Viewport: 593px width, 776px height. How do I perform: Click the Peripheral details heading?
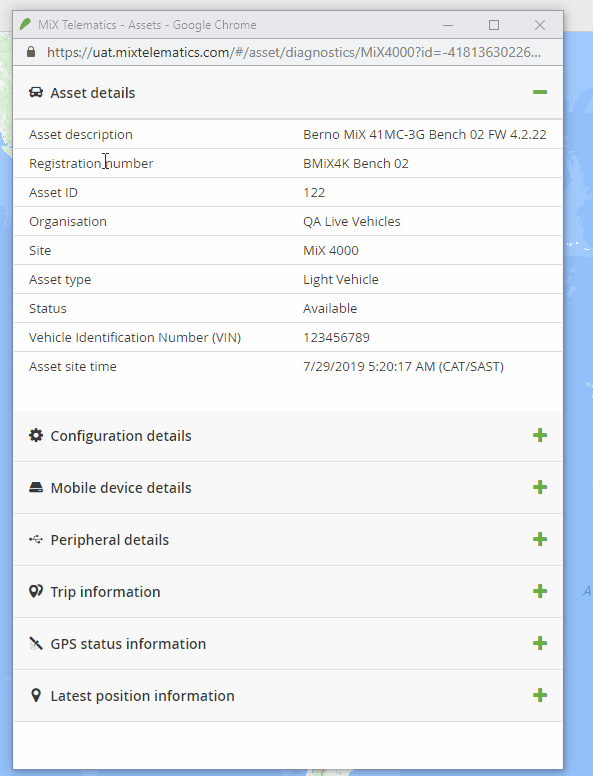109,540
